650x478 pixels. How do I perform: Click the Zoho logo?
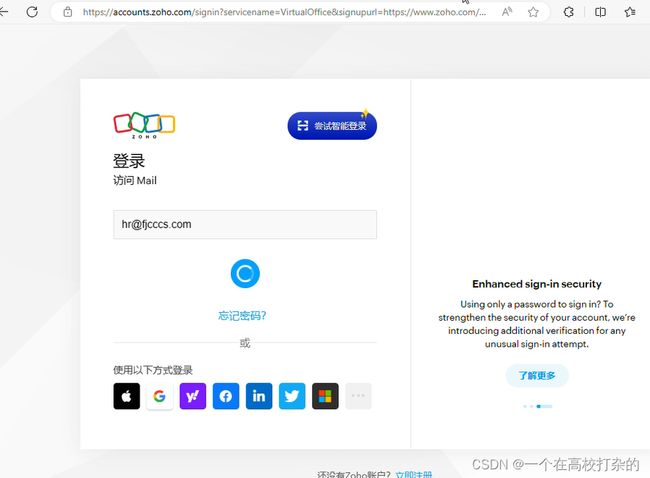pos(144,125)
